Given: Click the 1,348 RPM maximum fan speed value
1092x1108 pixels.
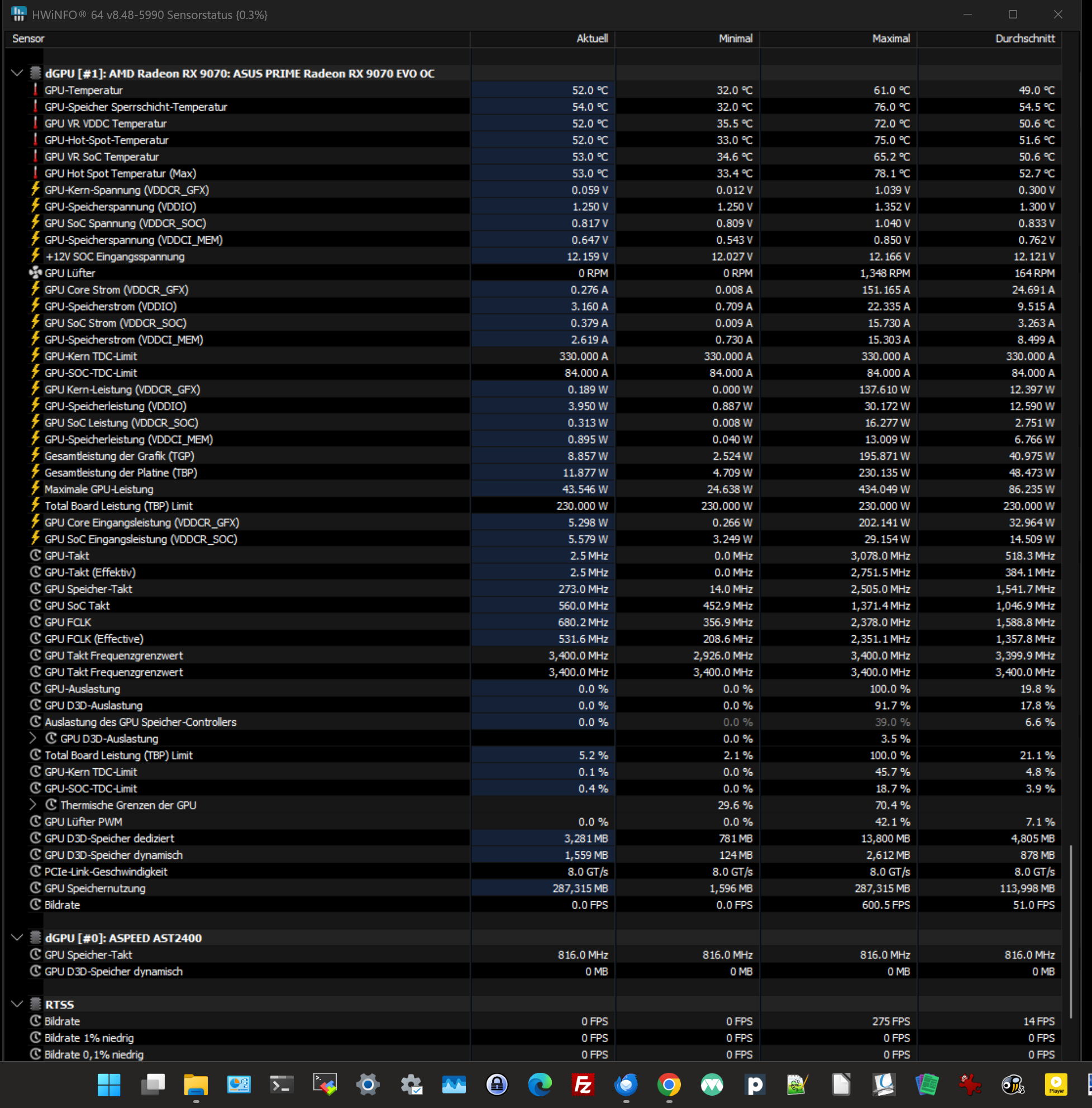Looking at the screenshot, I should point(885,273).
